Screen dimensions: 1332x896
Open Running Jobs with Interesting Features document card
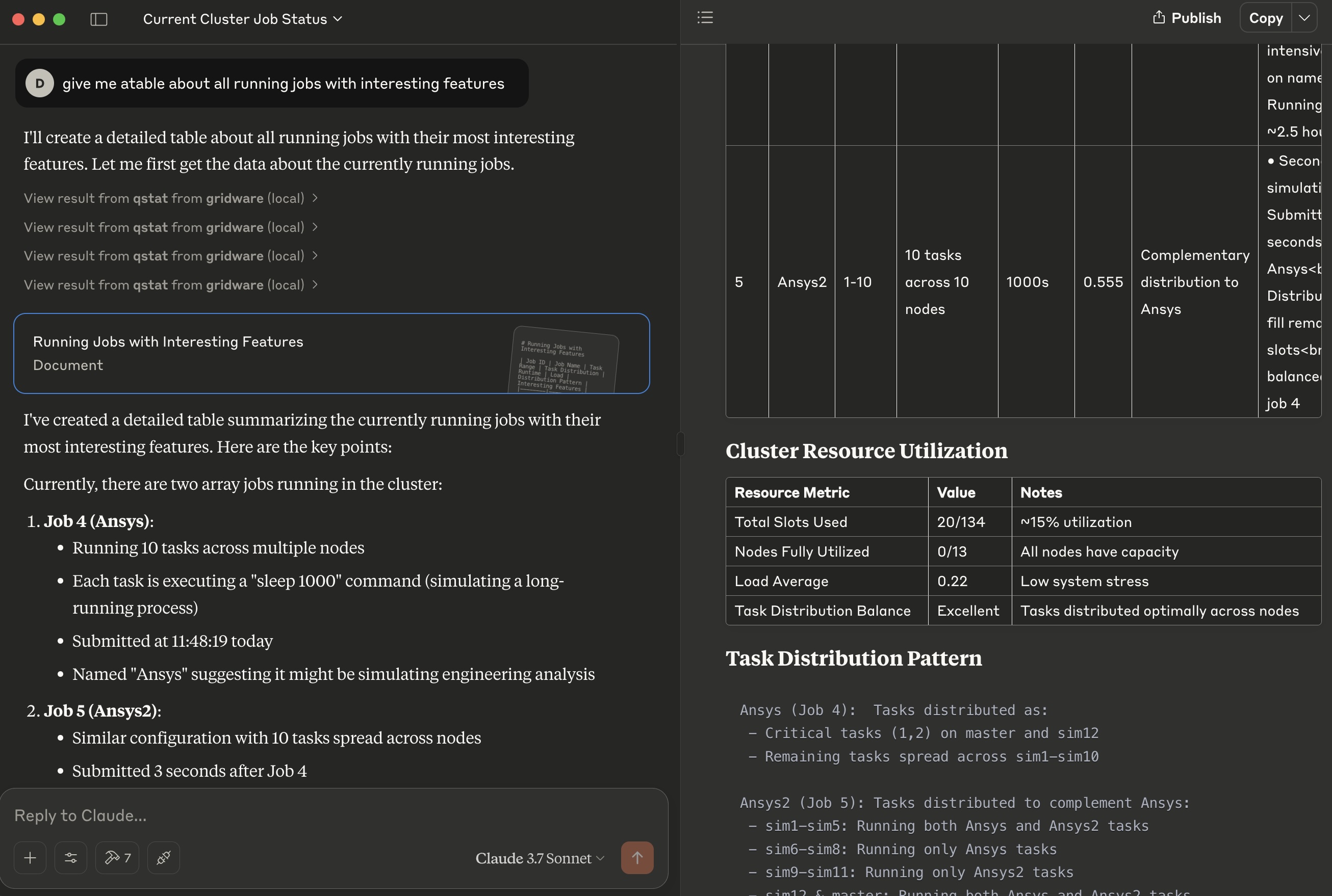tap(331, 353)
